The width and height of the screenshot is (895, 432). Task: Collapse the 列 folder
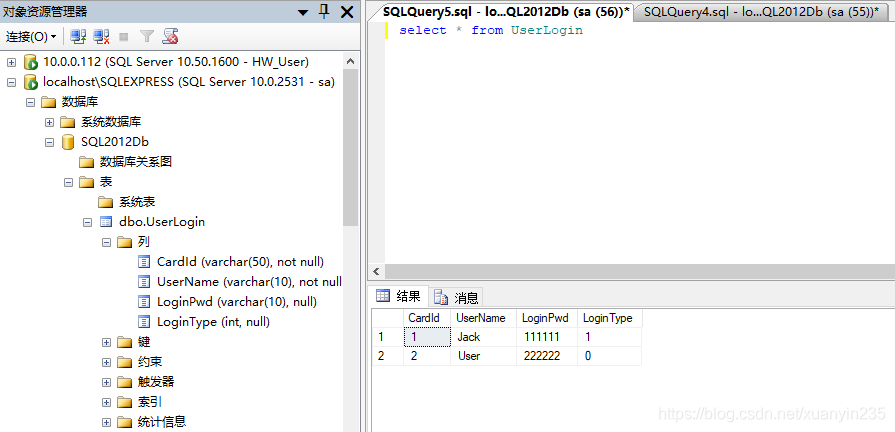(x=106, y=243)
